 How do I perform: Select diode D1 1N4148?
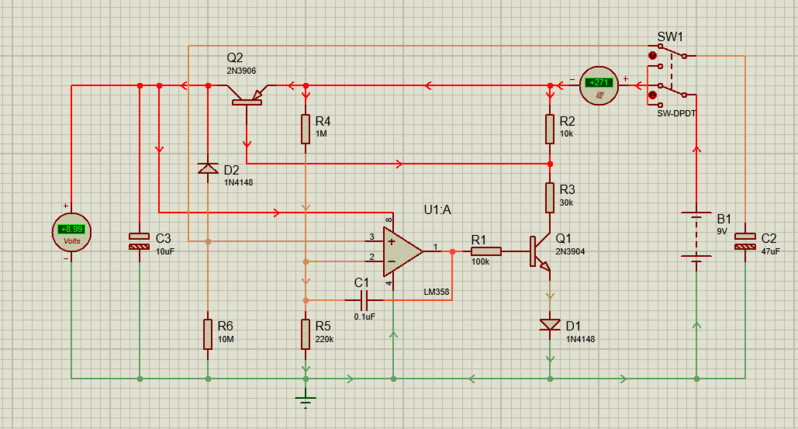[x=549, y=324]
